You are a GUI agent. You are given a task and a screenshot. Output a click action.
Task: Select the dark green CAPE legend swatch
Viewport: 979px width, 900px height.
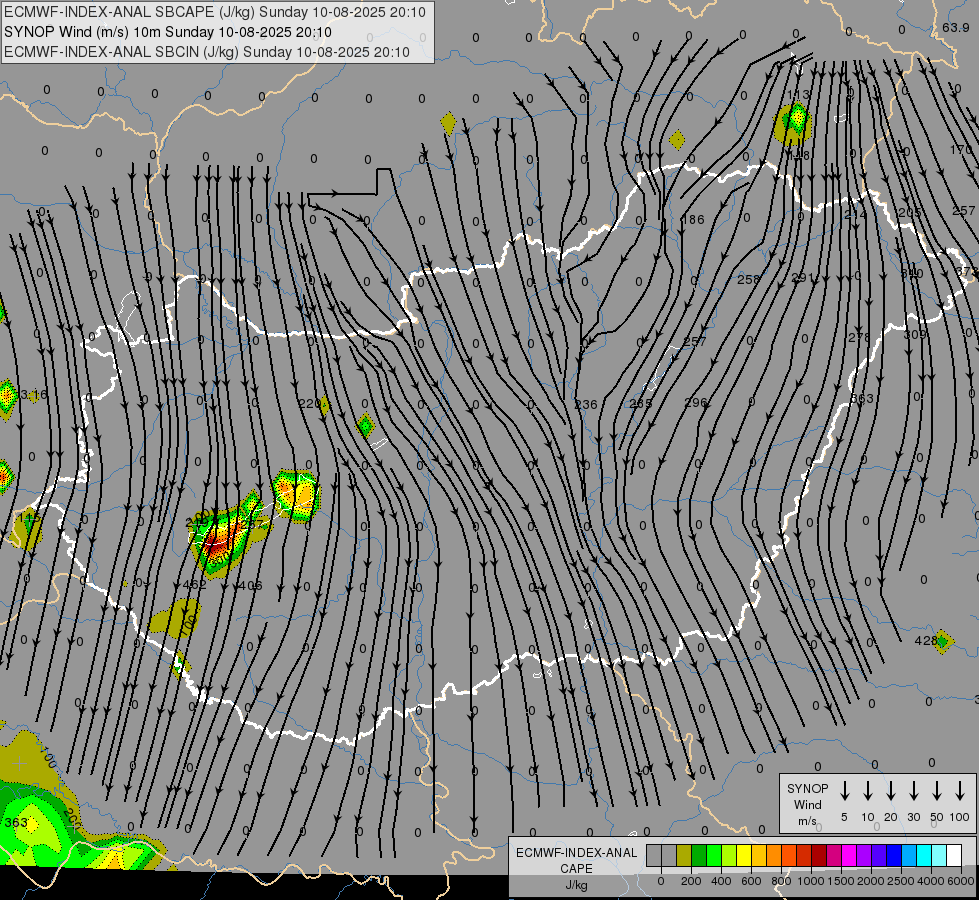pyautogui.click(x=699, y=856)
